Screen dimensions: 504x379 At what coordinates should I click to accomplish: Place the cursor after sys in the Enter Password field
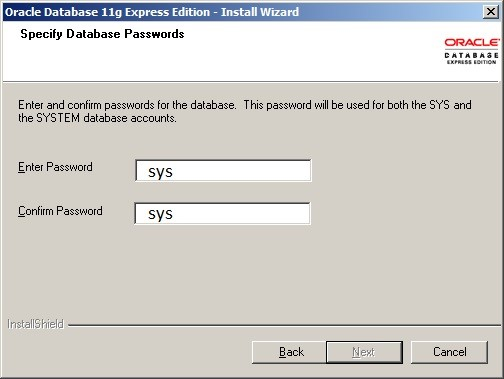coord(174,171)
